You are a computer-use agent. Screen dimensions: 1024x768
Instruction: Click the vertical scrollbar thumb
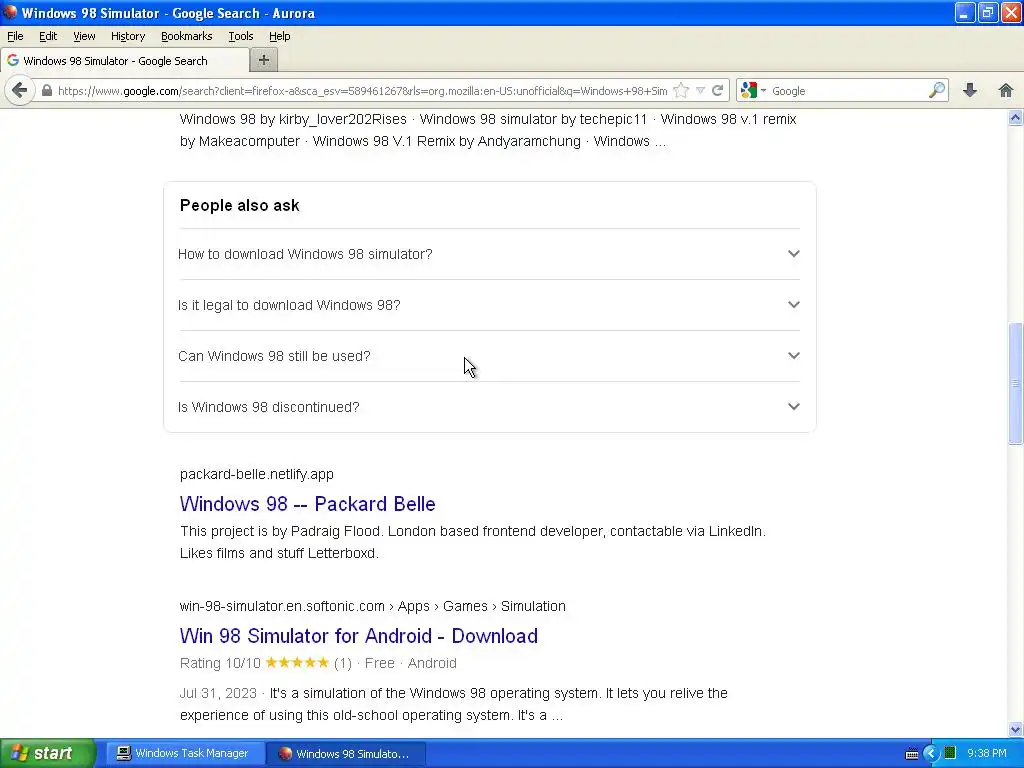[1015, 383]
